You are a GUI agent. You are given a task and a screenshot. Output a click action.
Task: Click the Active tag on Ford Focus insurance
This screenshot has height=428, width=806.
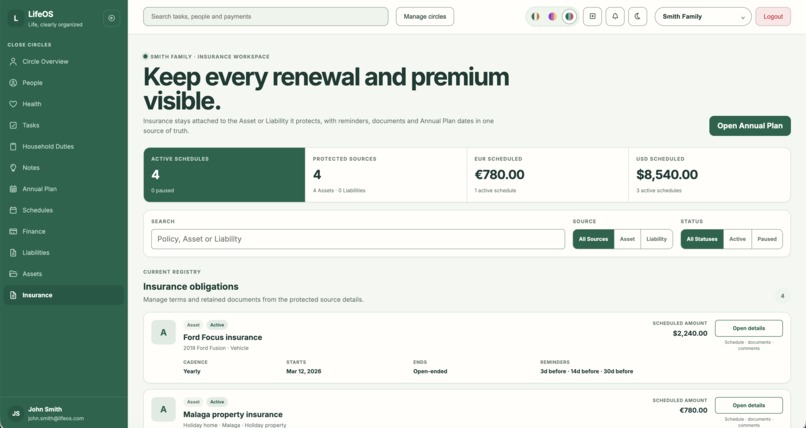[217, 325]
